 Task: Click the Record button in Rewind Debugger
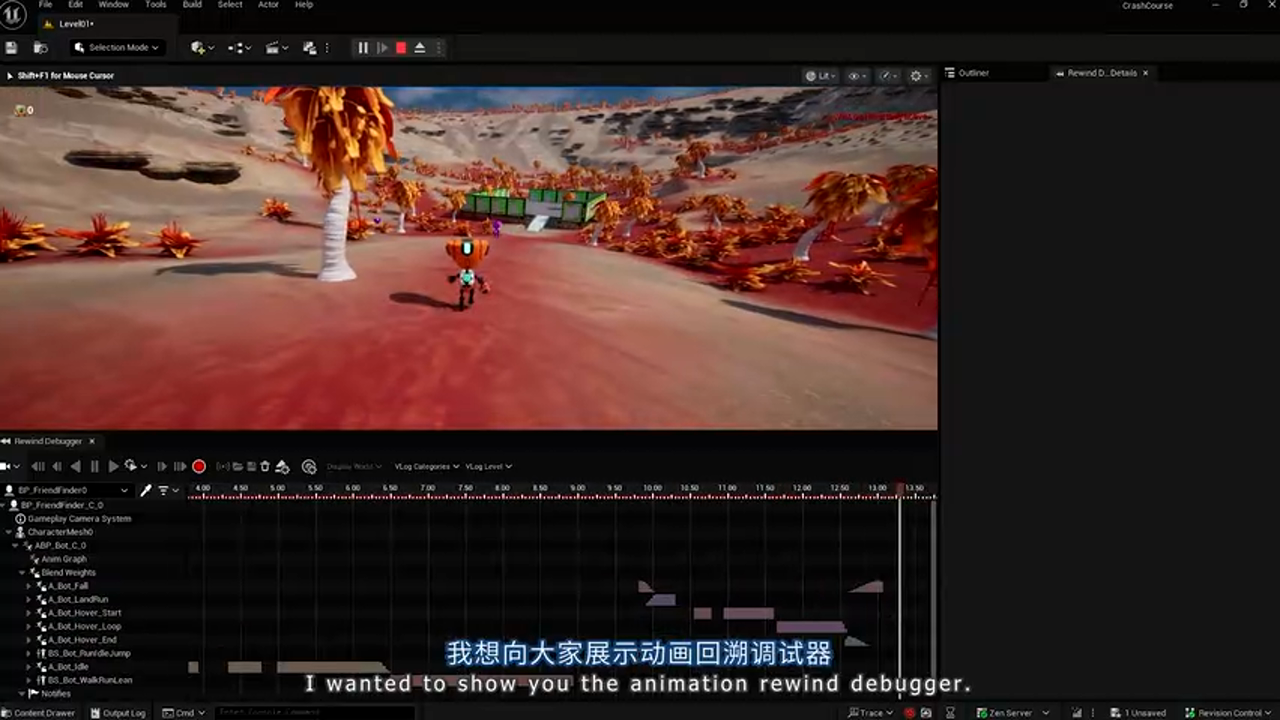[x=199, y=466]
